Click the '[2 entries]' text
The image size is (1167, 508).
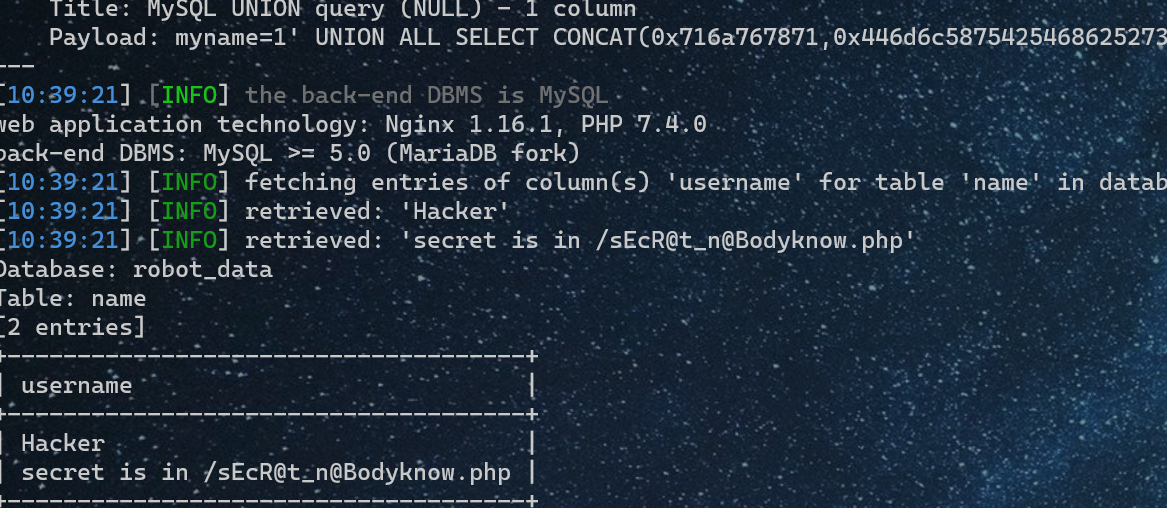pyautogui.click(x=72, y=327)
